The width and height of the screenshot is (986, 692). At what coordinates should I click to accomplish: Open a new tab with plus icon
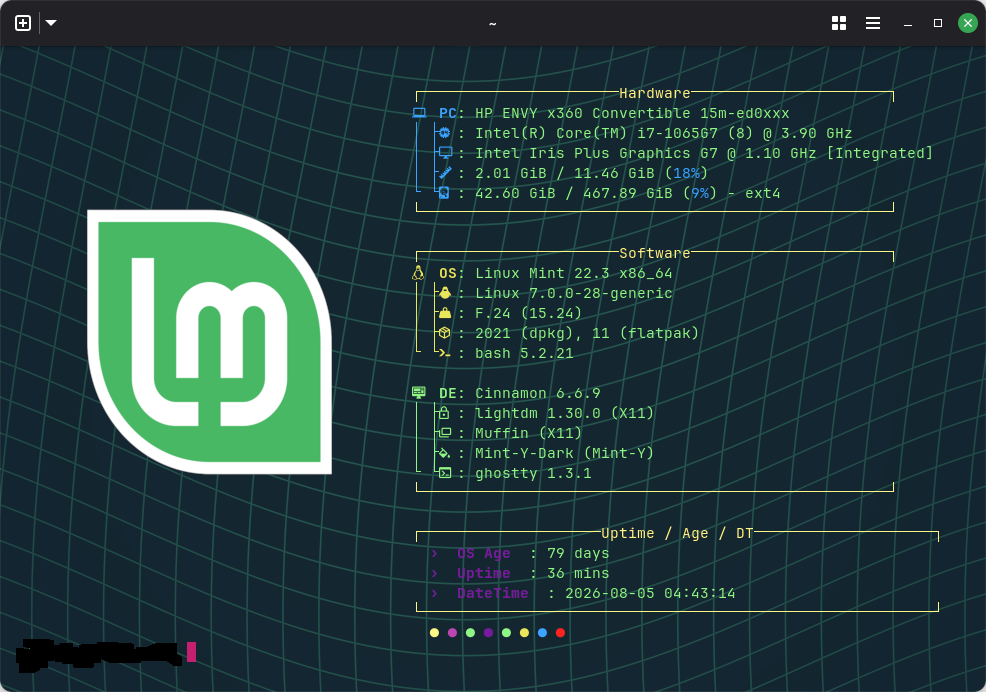pyautogui.click(x=23, y=23)
